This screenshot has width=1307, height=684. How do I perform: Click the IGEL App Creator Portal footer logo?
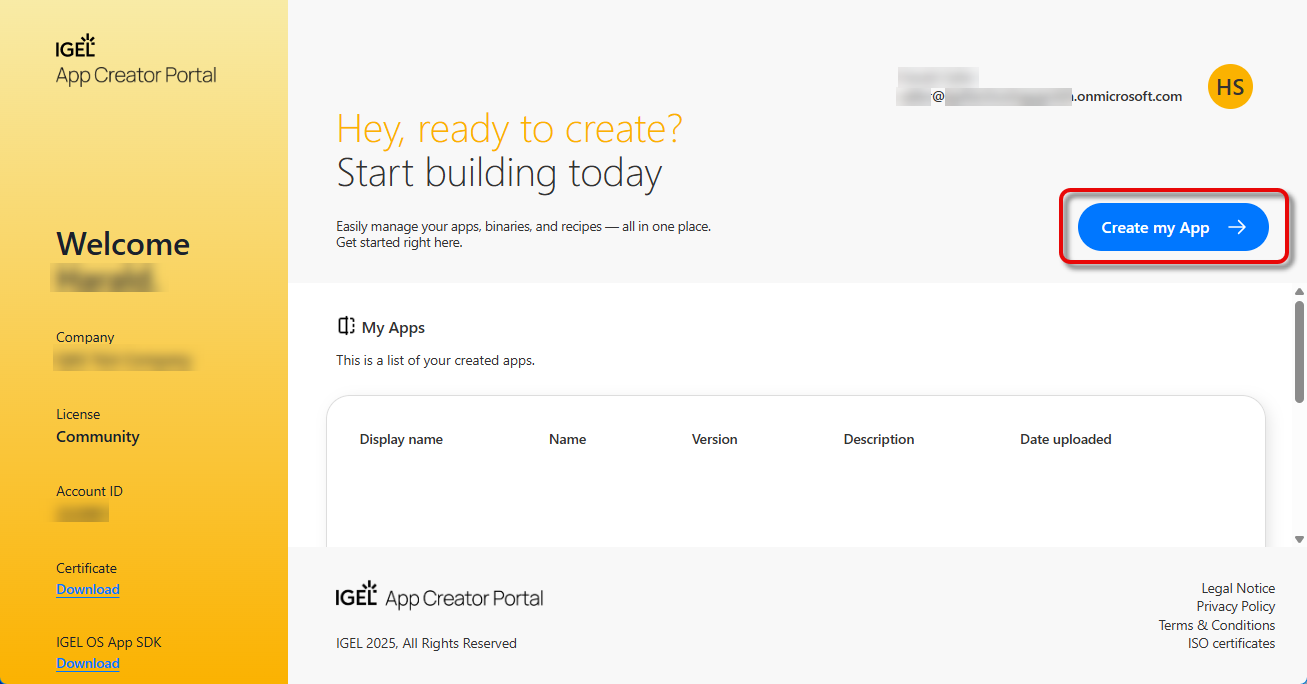[x=439, y=597]
